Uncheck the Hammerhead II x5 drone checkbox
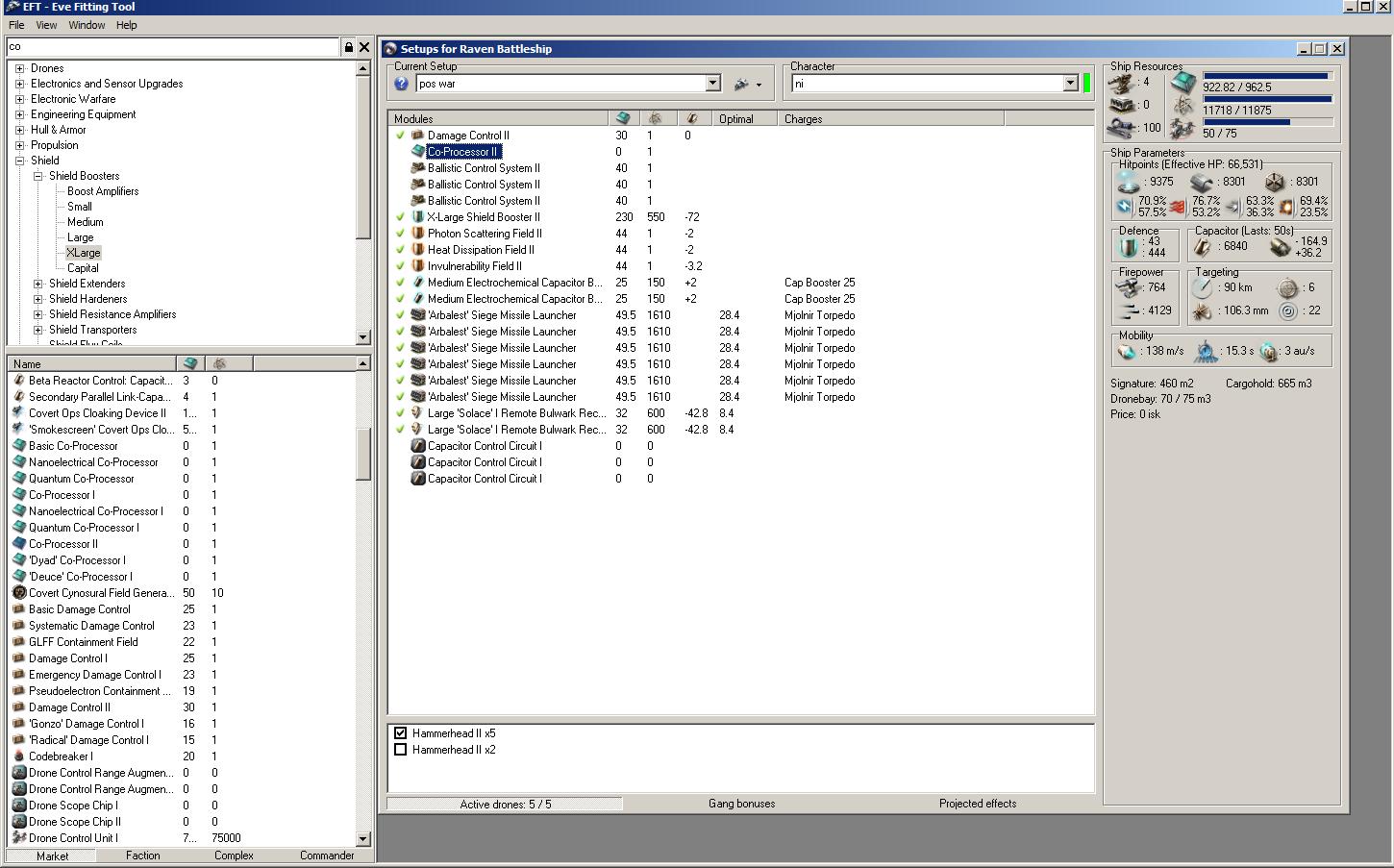1394x868 pixels. [401, 733]
